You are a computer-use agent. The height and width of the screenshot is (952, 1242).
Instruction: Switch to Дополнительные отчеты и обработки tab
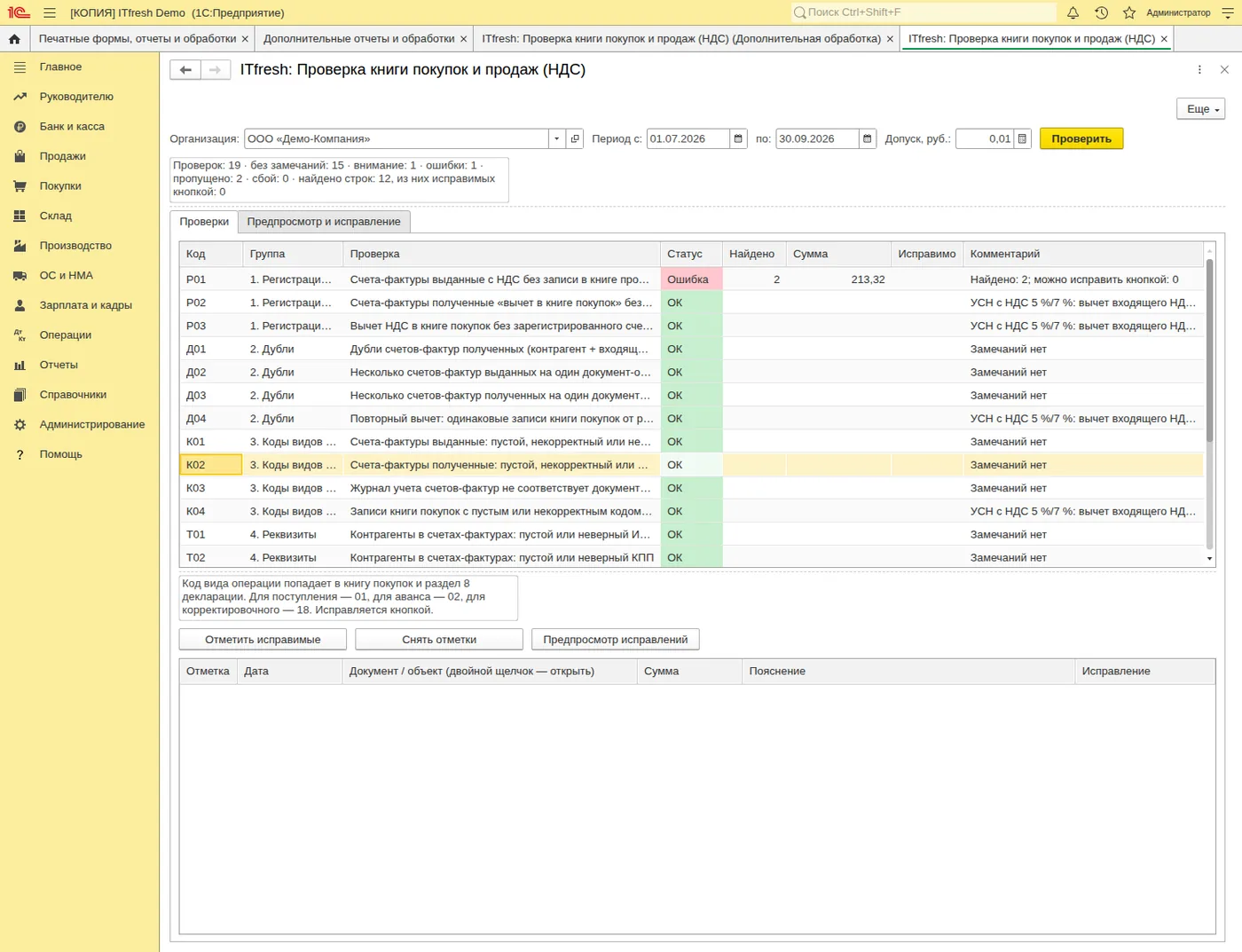pyautogui.click(x=358, y=39)
